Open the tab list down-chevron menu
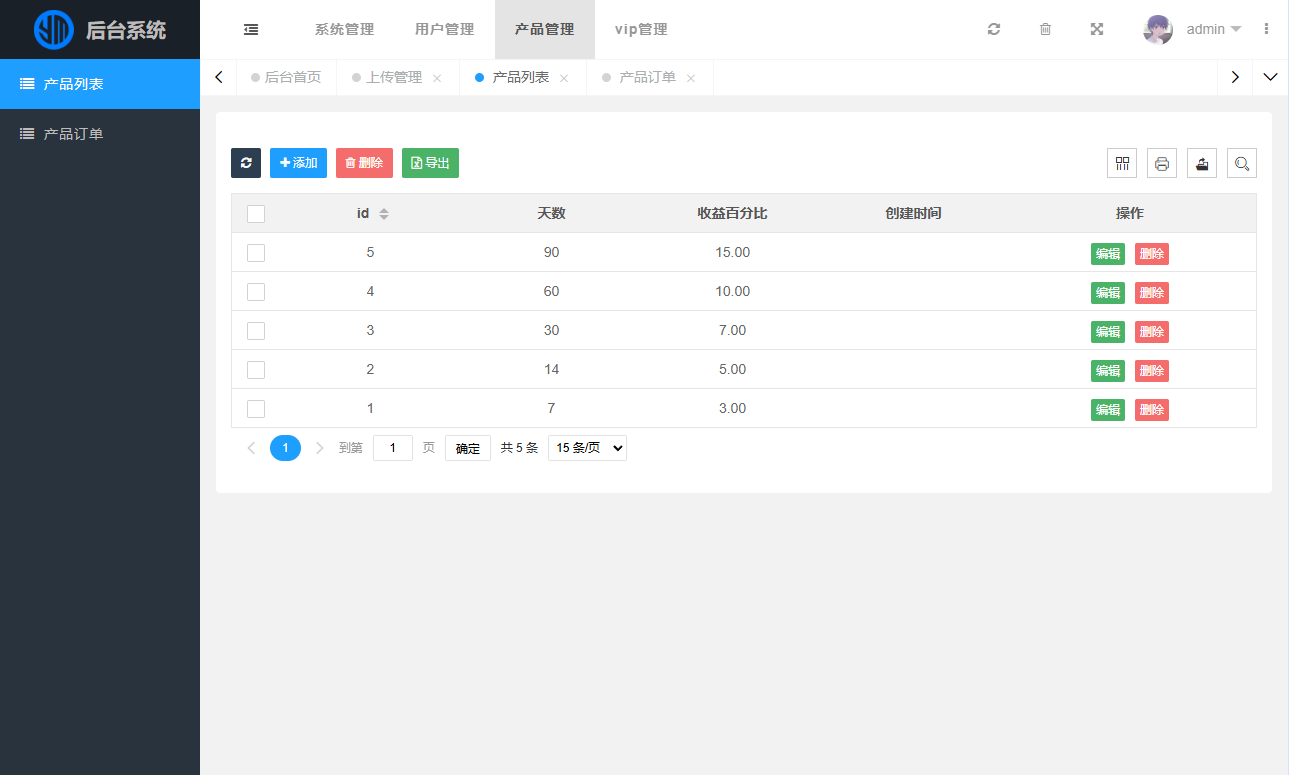Image resolution: width=1289 pixels, height=775 pixels. pos(1270,77)
